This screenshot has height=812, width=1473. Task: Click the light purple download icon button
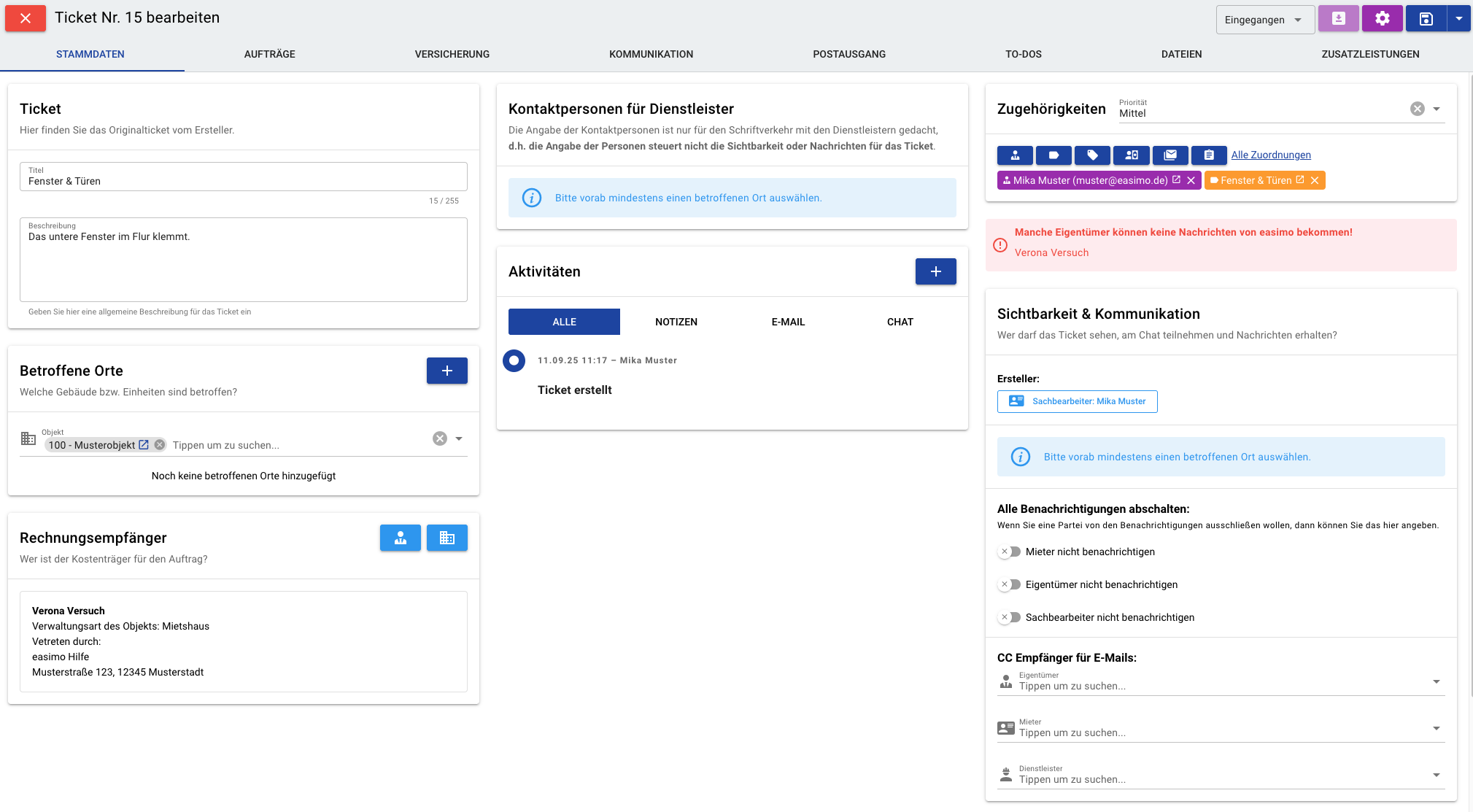click(1338, 19)
